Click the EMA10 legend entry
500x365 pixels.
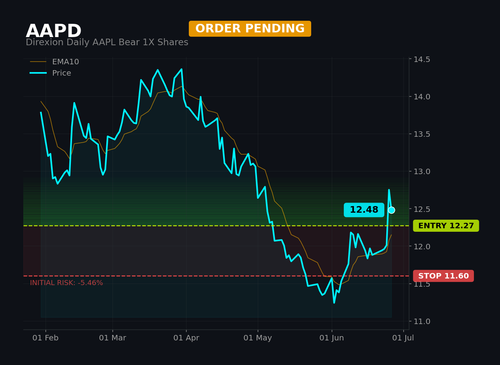(54, 62)
